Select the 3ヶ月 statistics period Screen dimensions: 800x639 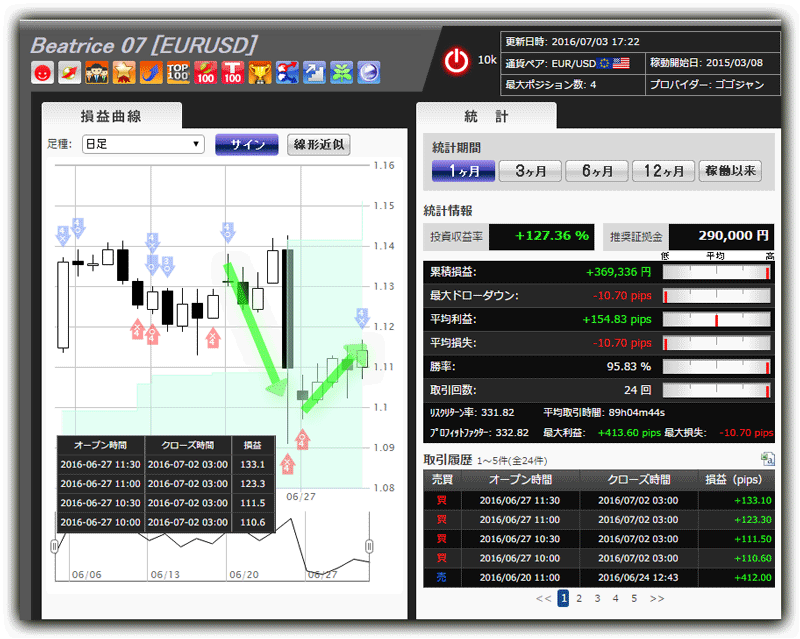point(529,171)
